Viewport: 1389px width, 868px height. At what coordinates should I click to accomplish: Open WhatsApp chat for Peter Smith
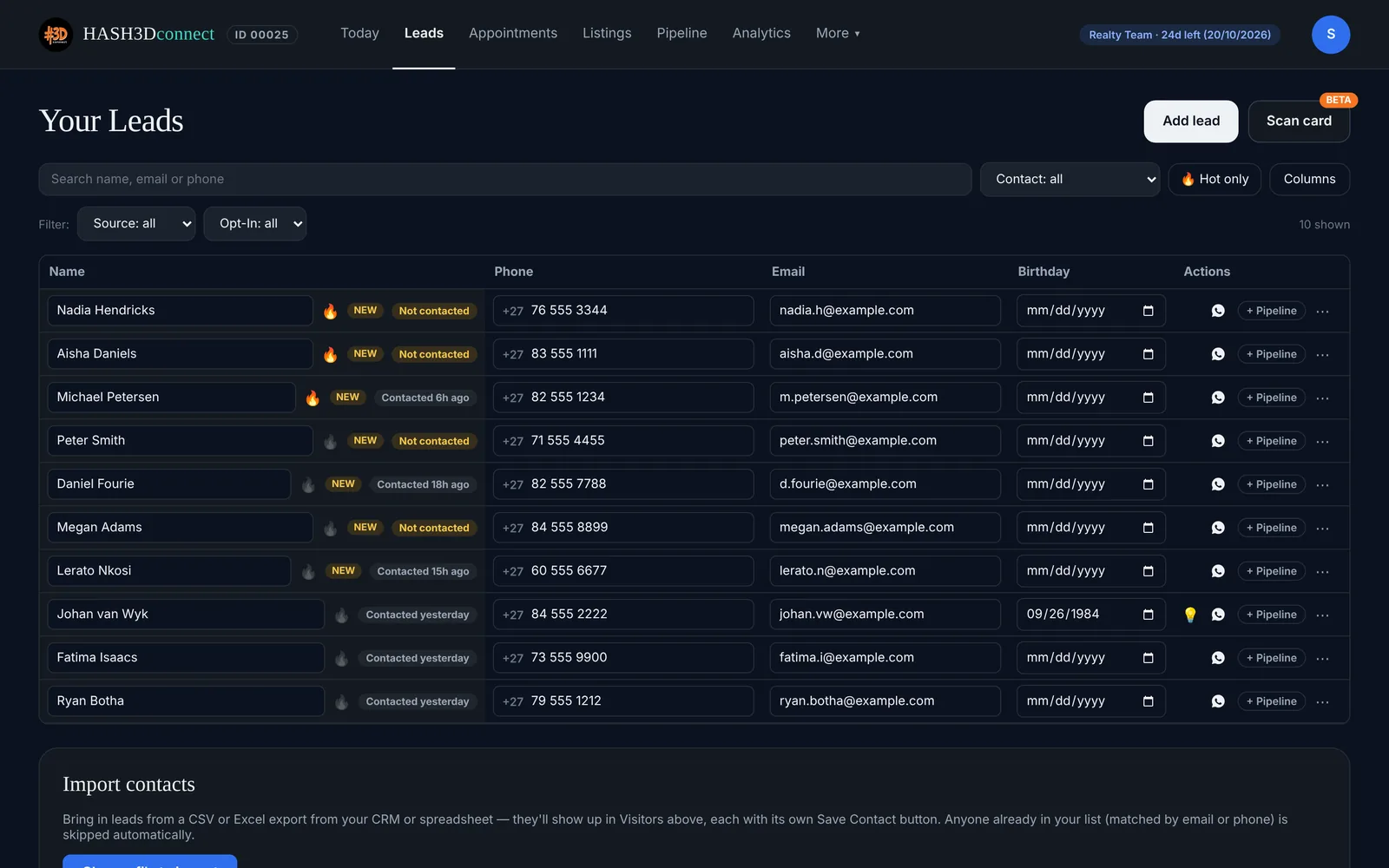point(1218,441)
